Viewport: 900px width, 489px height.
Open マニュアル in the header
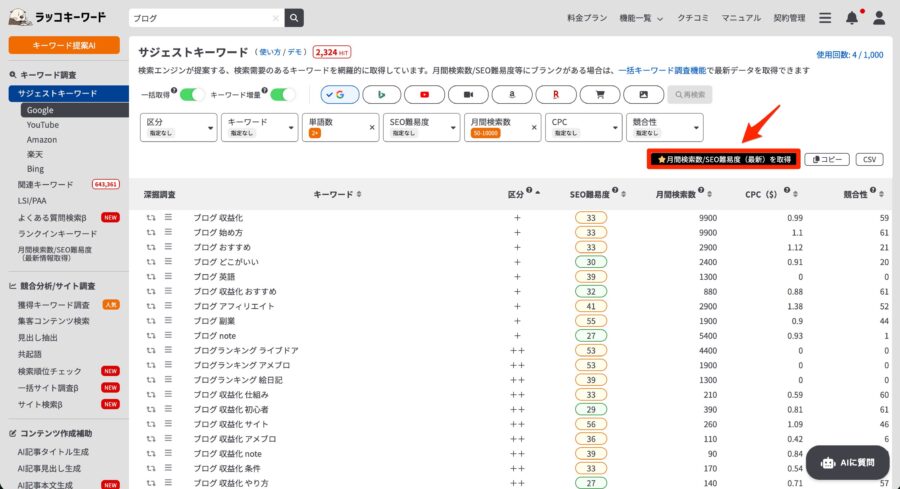pos(741,18)
